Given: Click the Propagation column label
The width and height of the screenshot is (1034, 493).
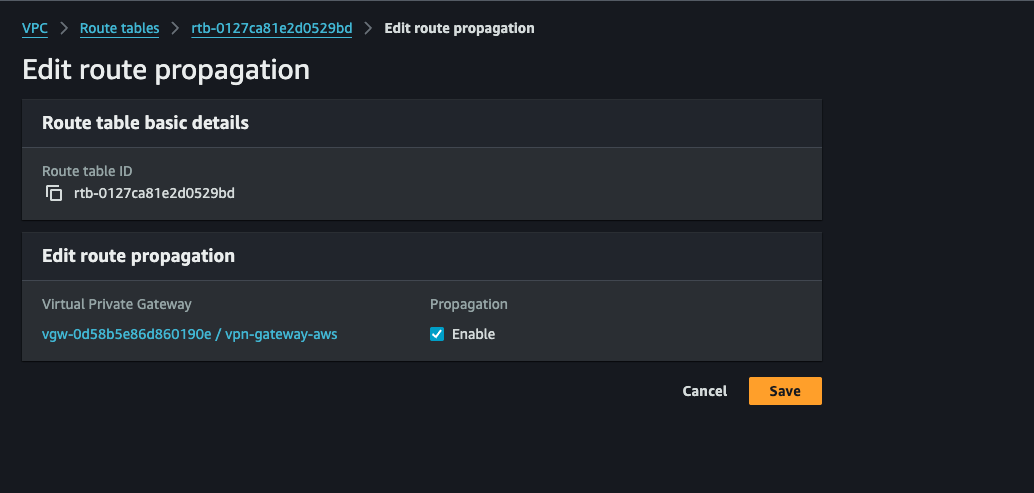Looking at the screenshot, I should tap(468, 304).
